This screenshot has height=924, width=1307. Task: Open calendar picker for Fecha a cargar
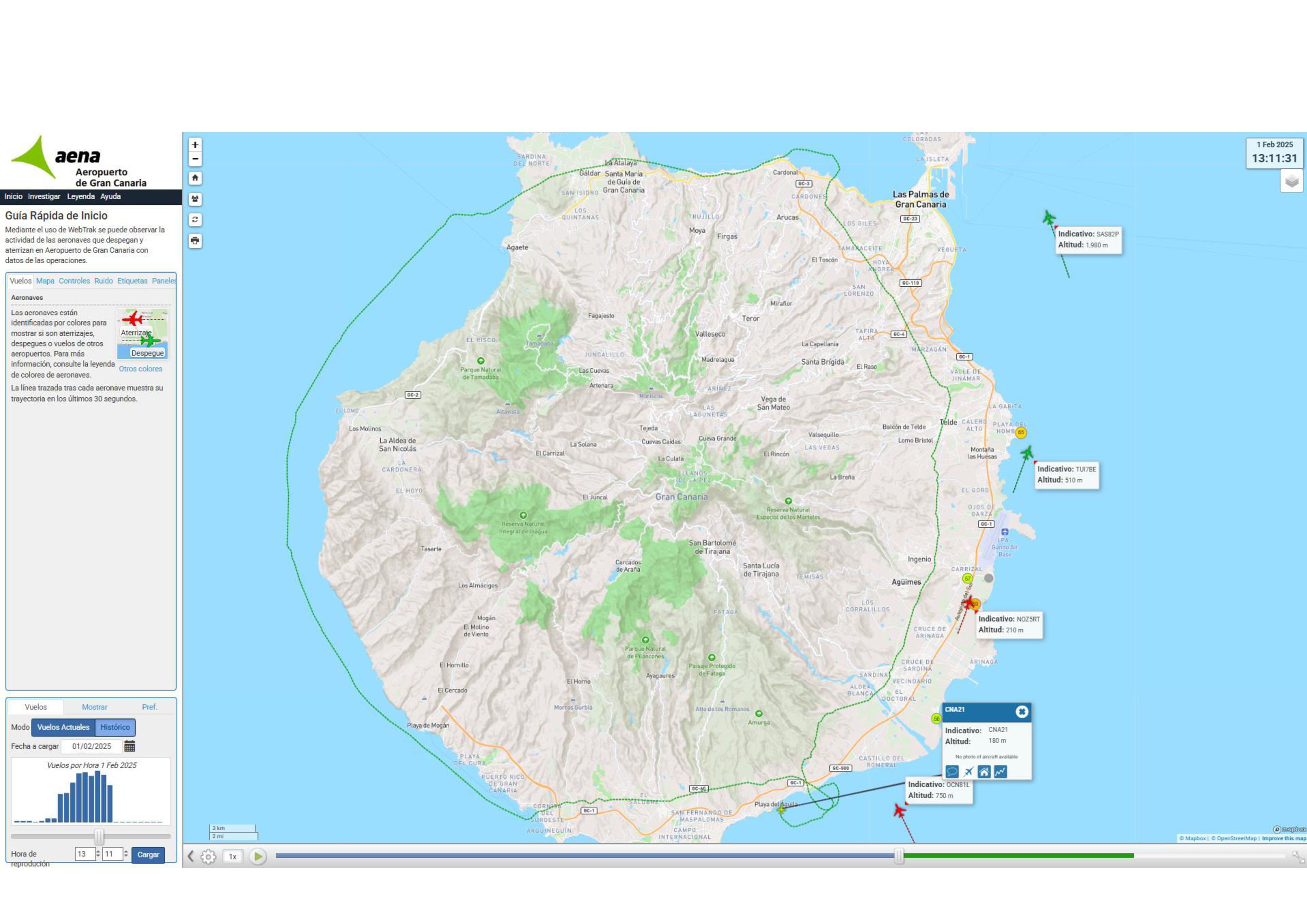(x=130, y=746)
